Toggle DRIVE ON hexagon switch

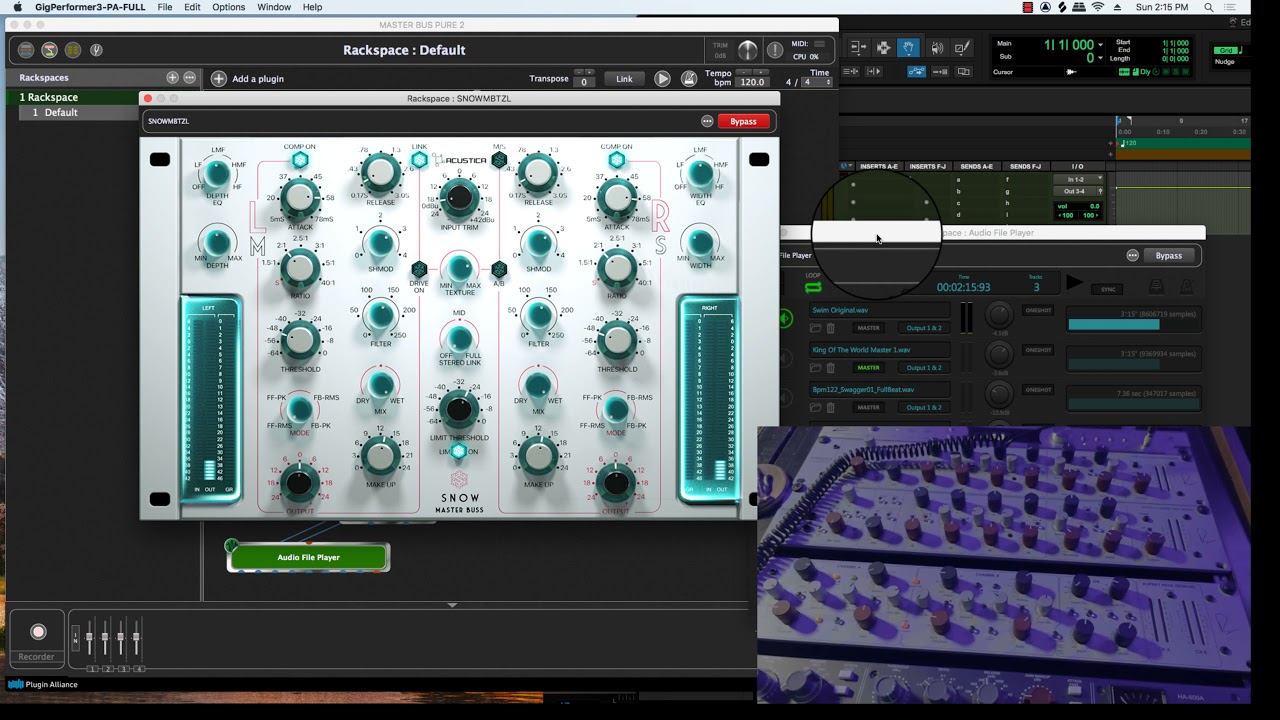coord(419,269)
